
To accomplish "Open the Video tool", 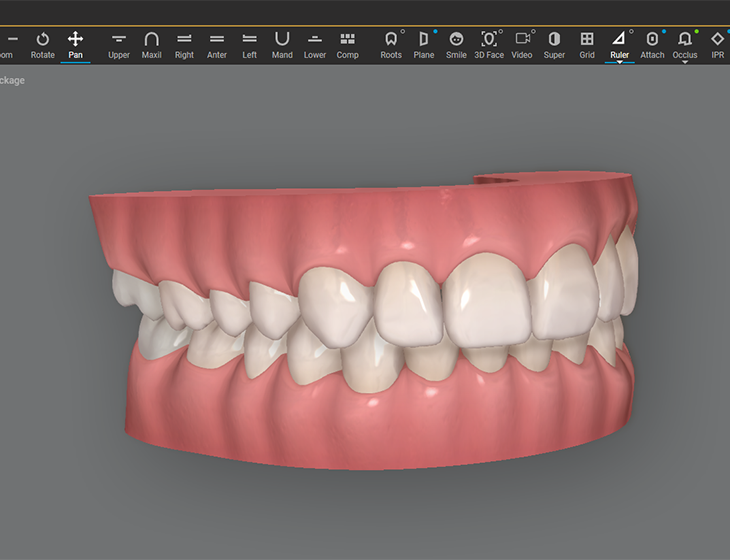I will pyautogui.click(x=522, y=44).
